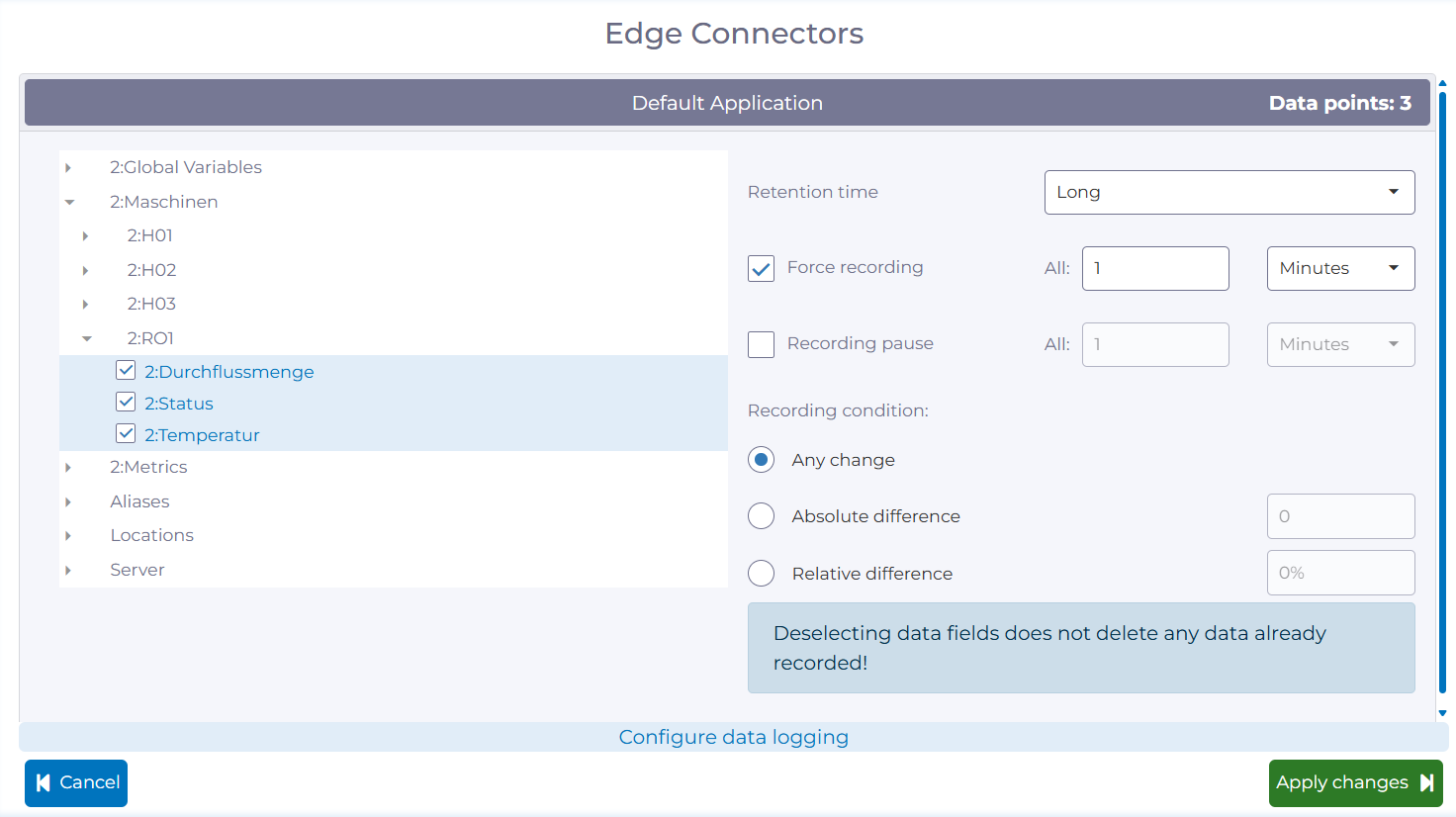Screen dimensions: 1456x817
Task: Click the Retention time label
Action: (x=813, y=192)
